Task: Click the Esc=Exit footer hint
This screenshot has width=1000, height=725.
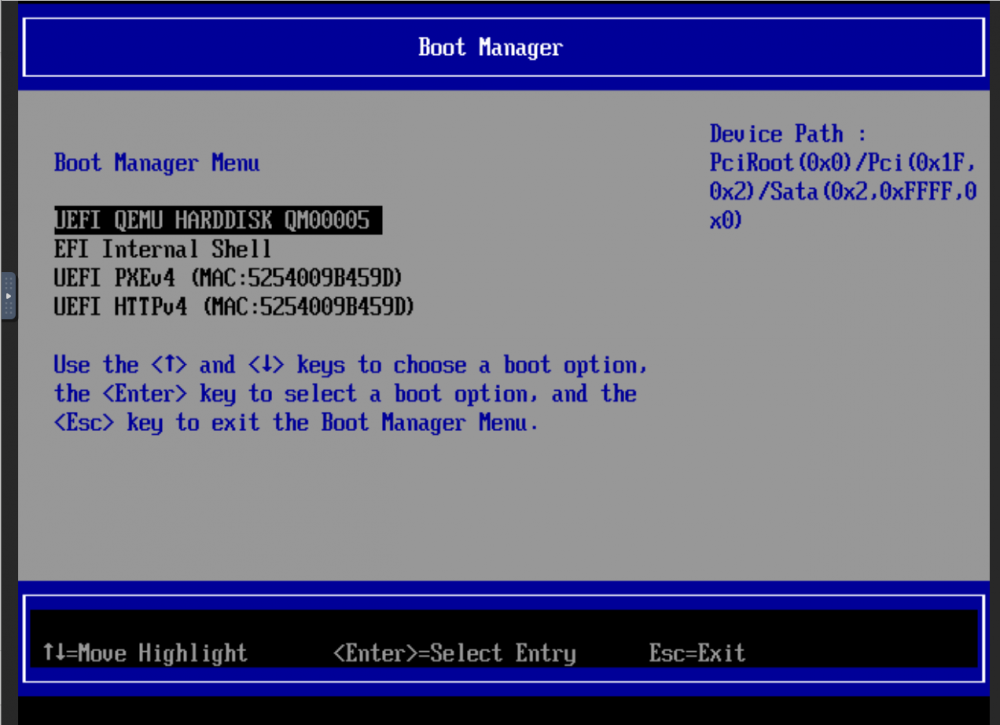Action: pos(697,653)
